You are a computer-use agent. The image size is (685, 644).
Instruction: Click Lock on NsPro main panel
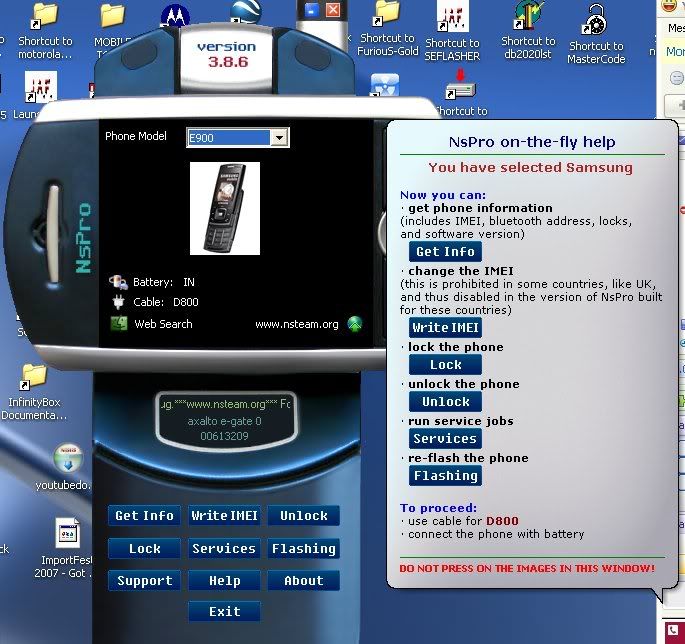tap(144, 548)
